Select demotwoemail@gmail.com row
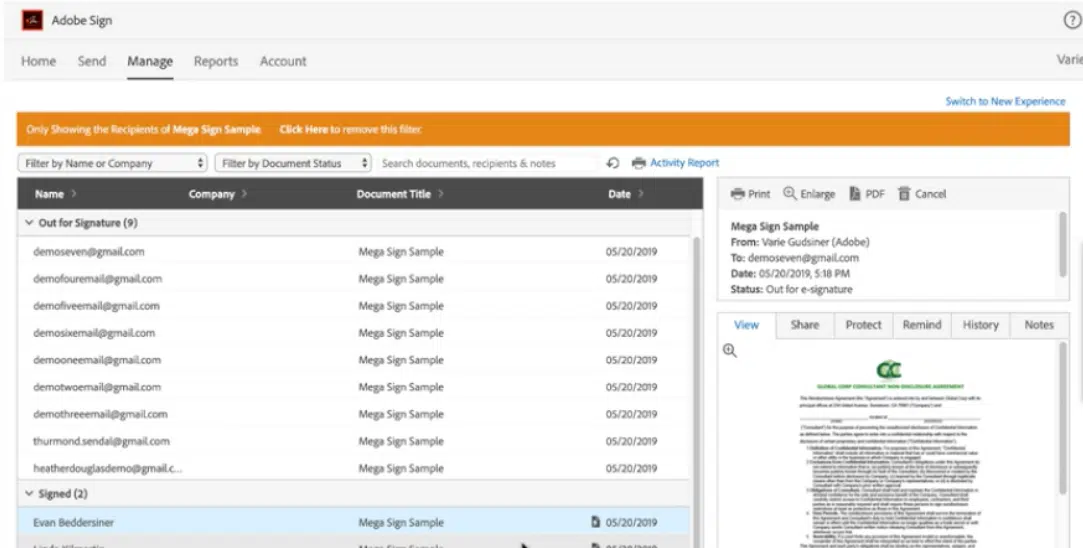1083x548 pixels. point(354,387)
